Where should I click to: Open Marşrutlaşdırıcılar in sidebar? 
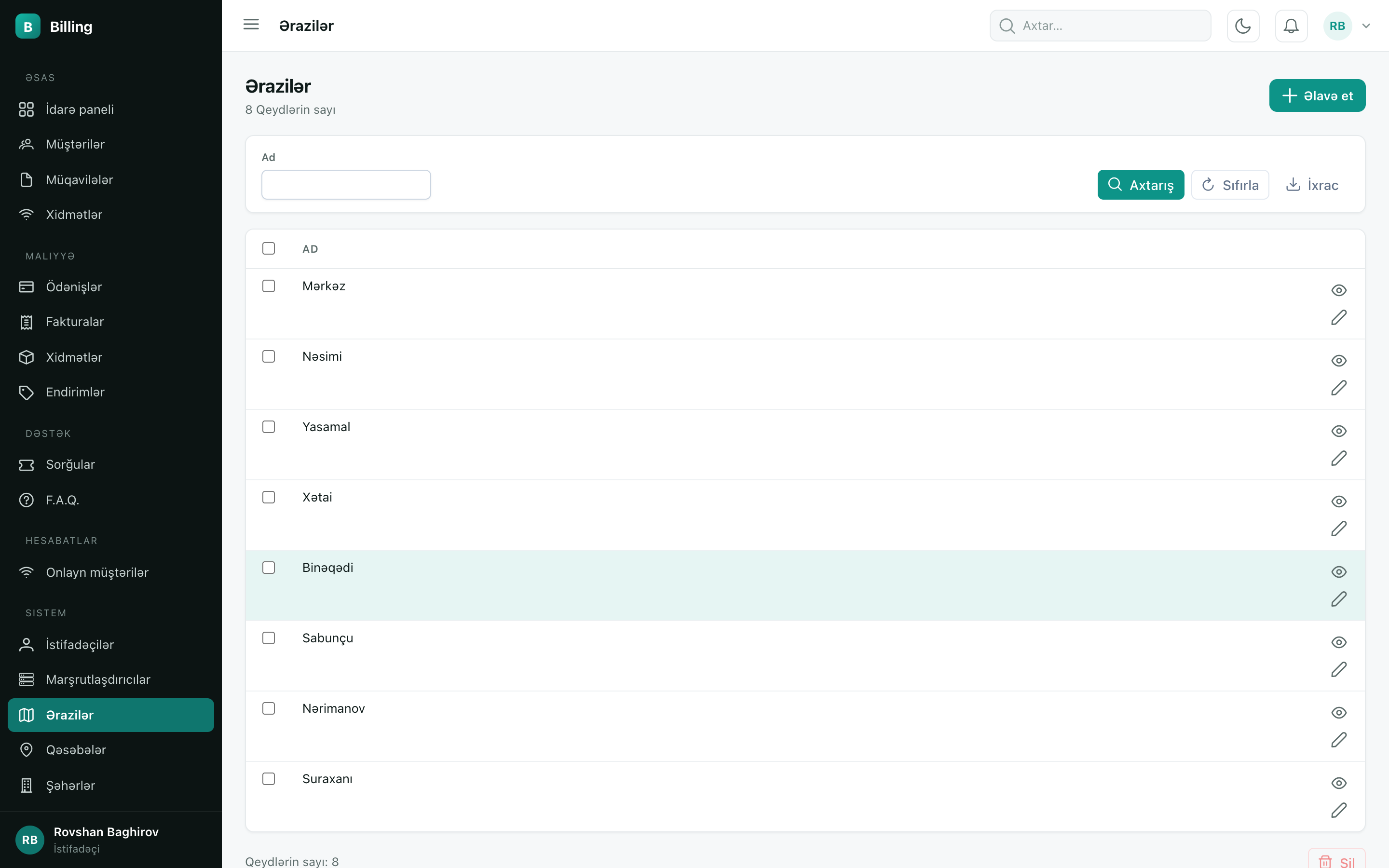coord(111,680)
